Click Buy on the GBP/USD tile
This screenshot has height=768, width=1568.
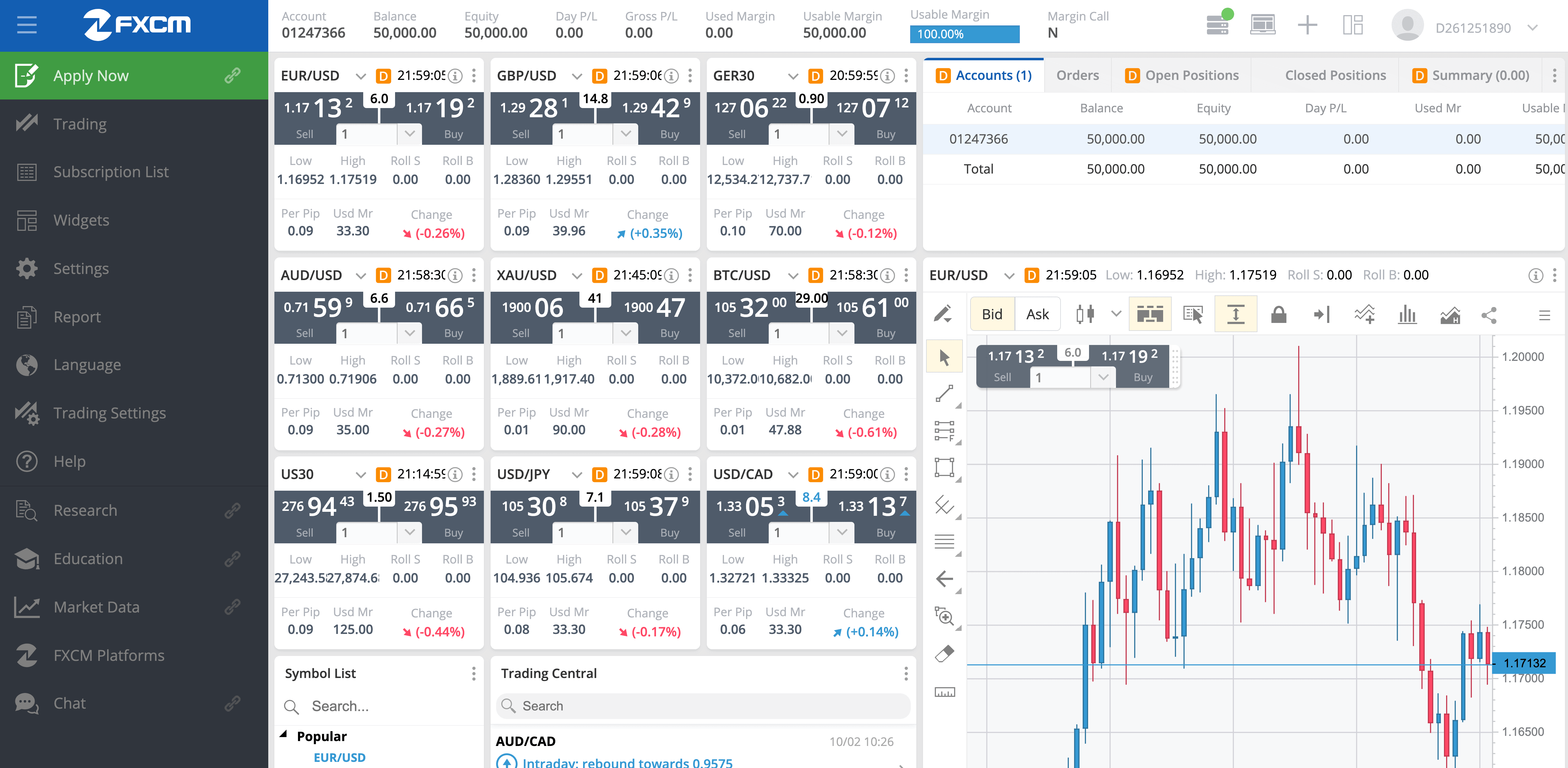coord(669,119)
